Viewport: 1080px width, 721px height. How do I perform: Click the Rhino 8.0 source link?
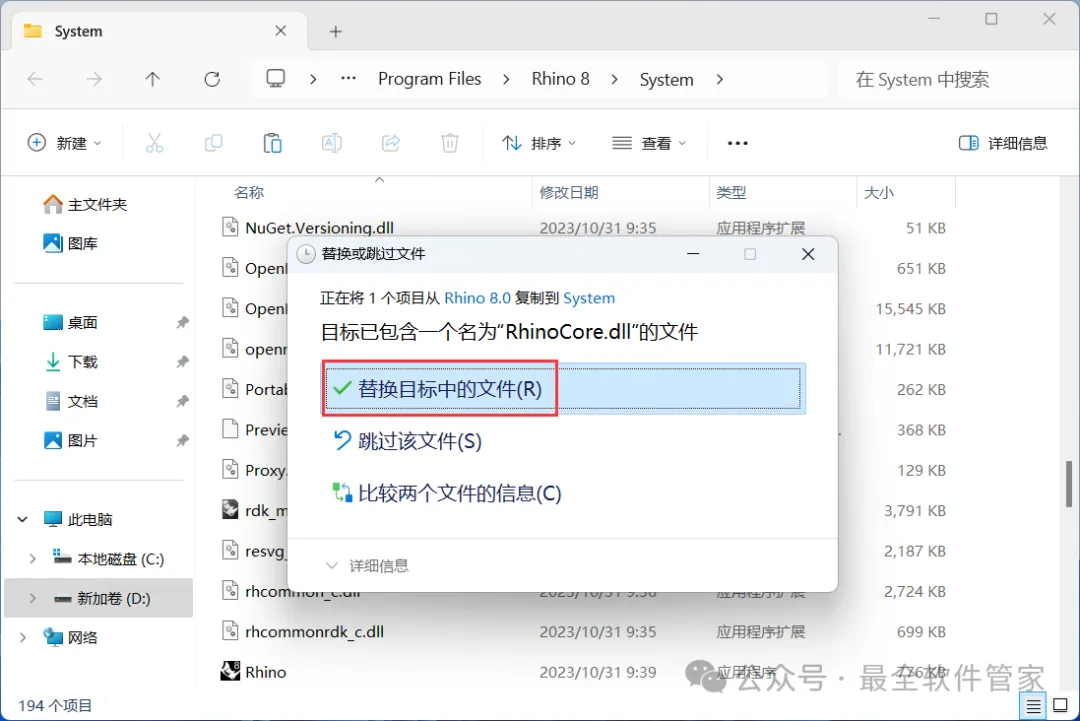(x=477, y=298)
